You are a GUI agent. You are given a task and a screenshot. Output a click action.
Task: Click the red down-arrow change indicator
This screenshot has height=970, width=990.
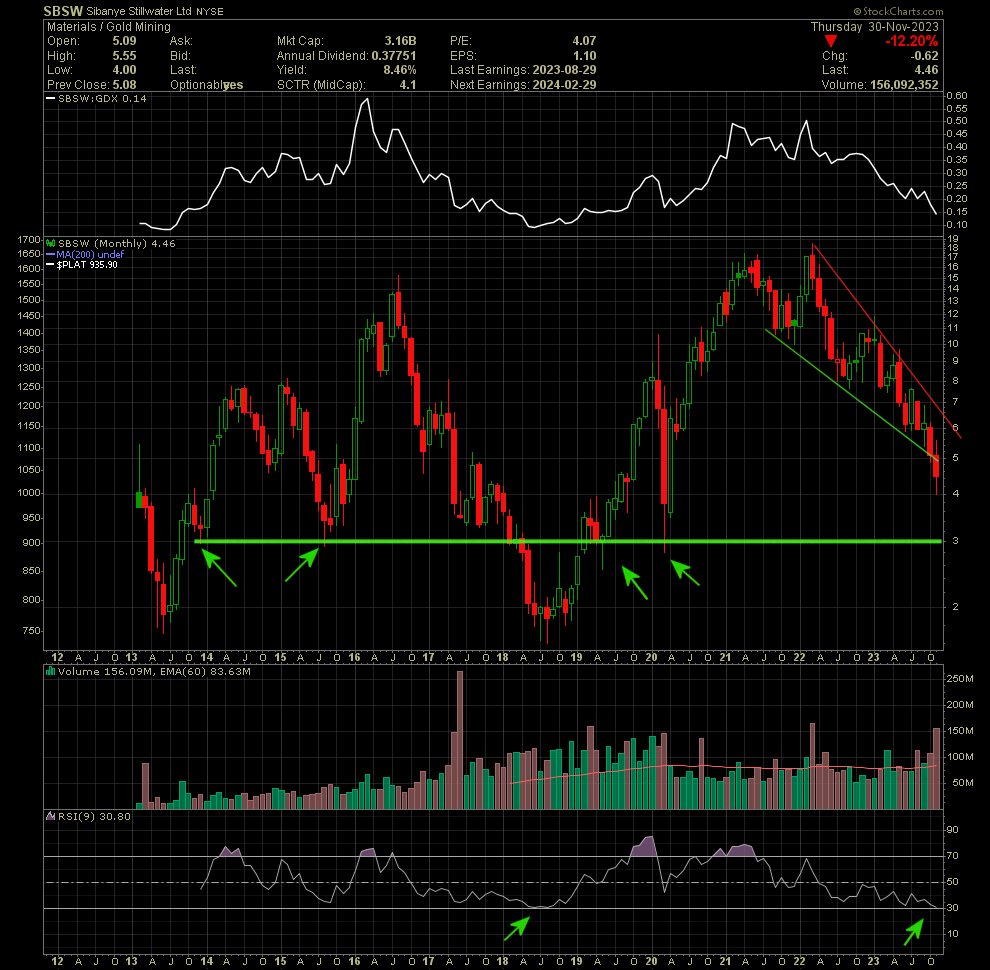[831, 41]
